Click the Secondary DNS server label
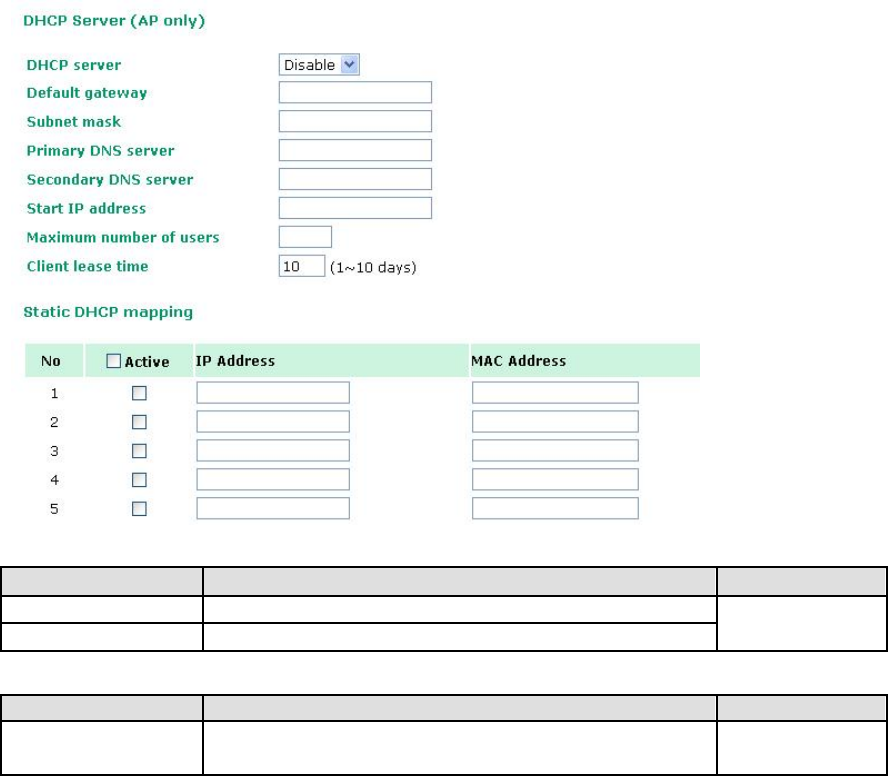The height and width of the screenshot is (776, 888). [x=110, y=180]
